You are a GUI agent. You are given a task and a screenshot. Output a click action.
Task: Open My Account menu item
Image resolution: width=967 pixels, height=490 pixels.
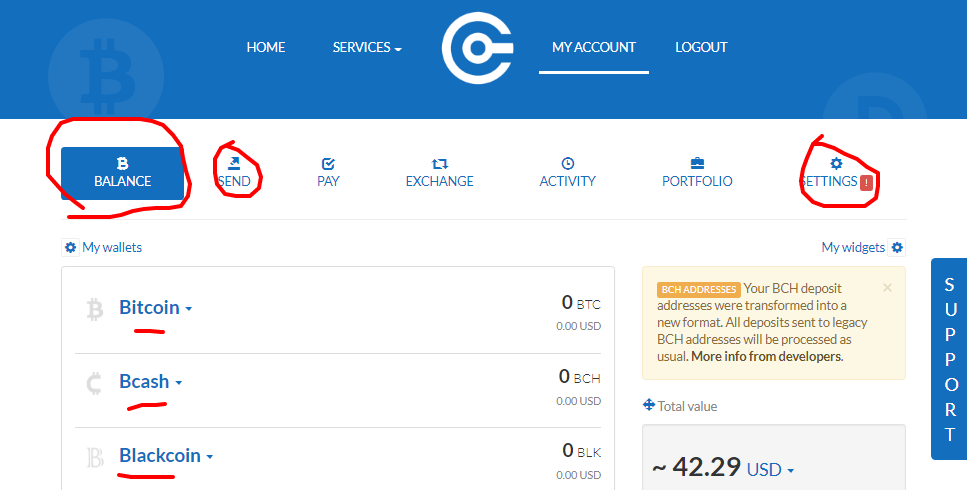click(x=593, y=47)
